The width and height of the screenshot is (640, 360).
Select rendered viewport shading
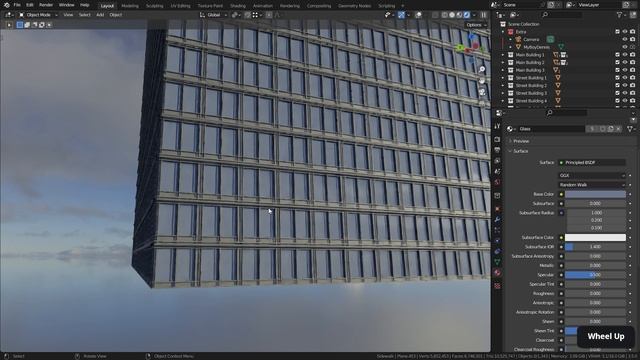[x=467, y=15]
